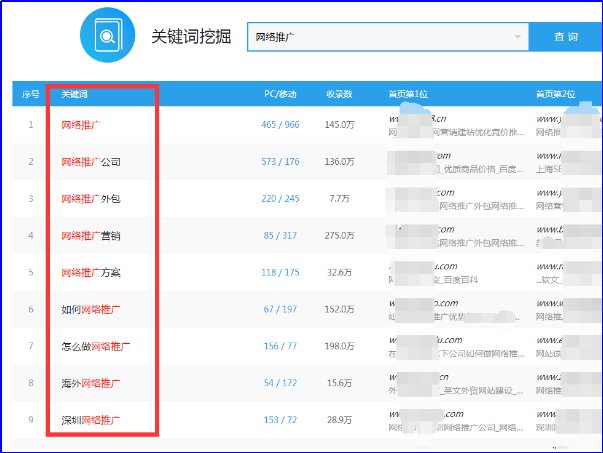Click 关键词挖掘 page title text

[191, 37]
